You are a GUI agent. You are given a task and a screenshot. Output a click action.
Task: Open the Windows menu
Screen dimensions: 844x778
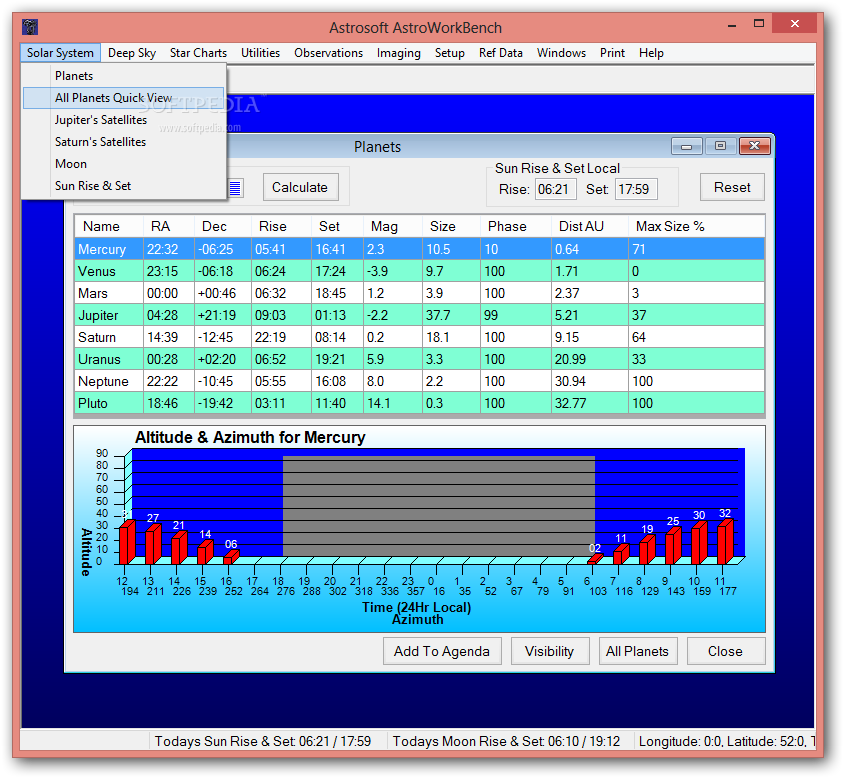561,53
